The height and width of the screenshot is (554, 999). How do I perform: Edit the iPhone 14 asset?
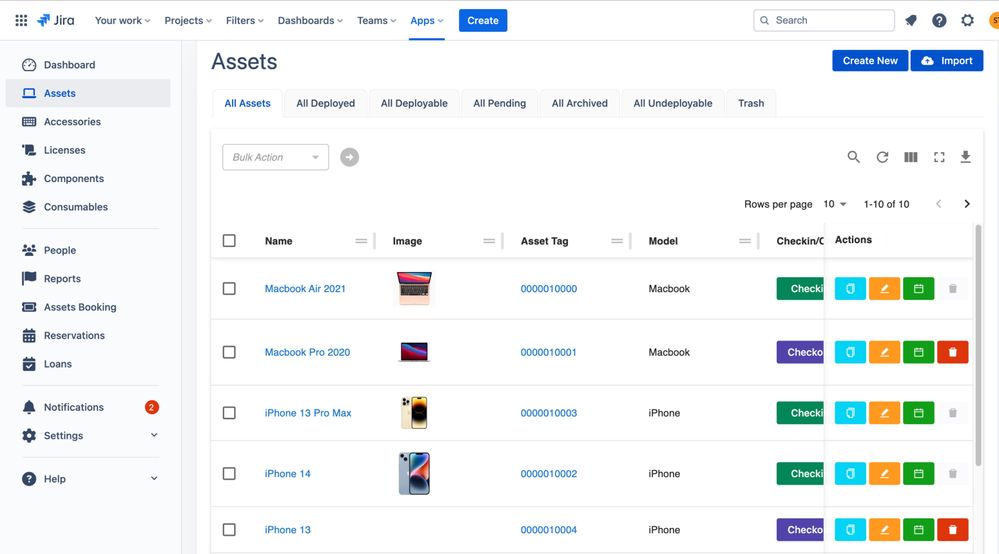(884, 473)
